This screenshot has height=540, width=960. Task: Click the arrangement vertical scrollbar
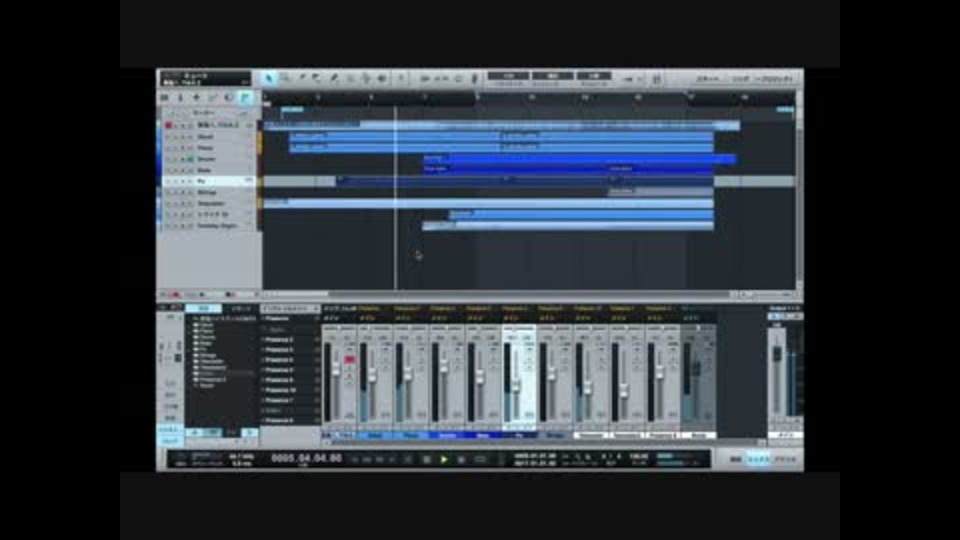point(799,190)
